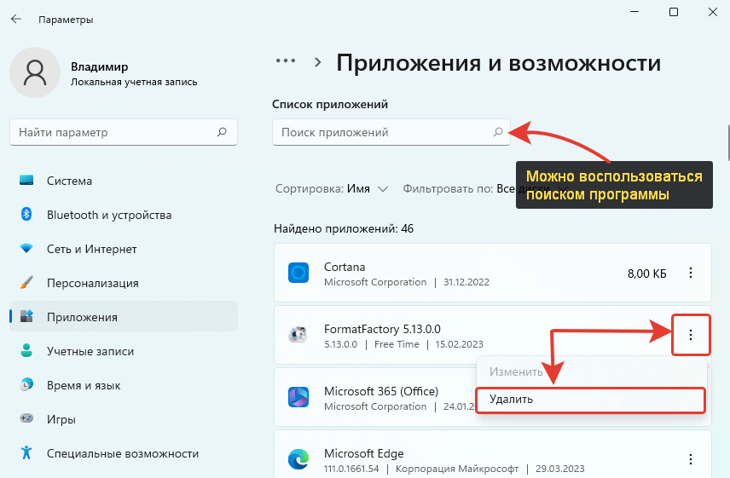The height and width of the screenshot is (478, 730).
Task: Click the FormatFactory app icon
Action: 298,335
